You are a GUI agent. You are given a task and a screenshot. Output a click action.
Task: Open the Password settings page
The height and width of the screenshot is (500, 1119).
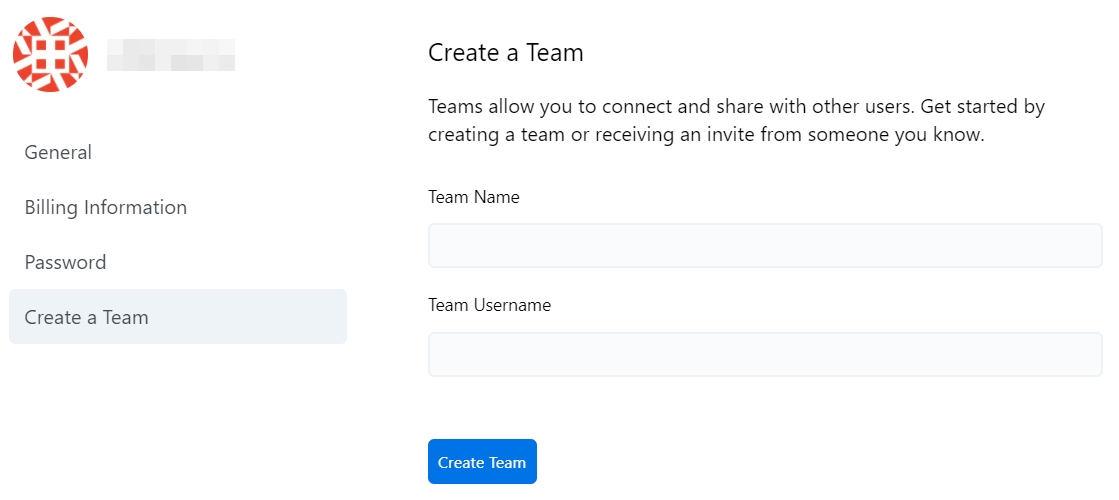65,263
